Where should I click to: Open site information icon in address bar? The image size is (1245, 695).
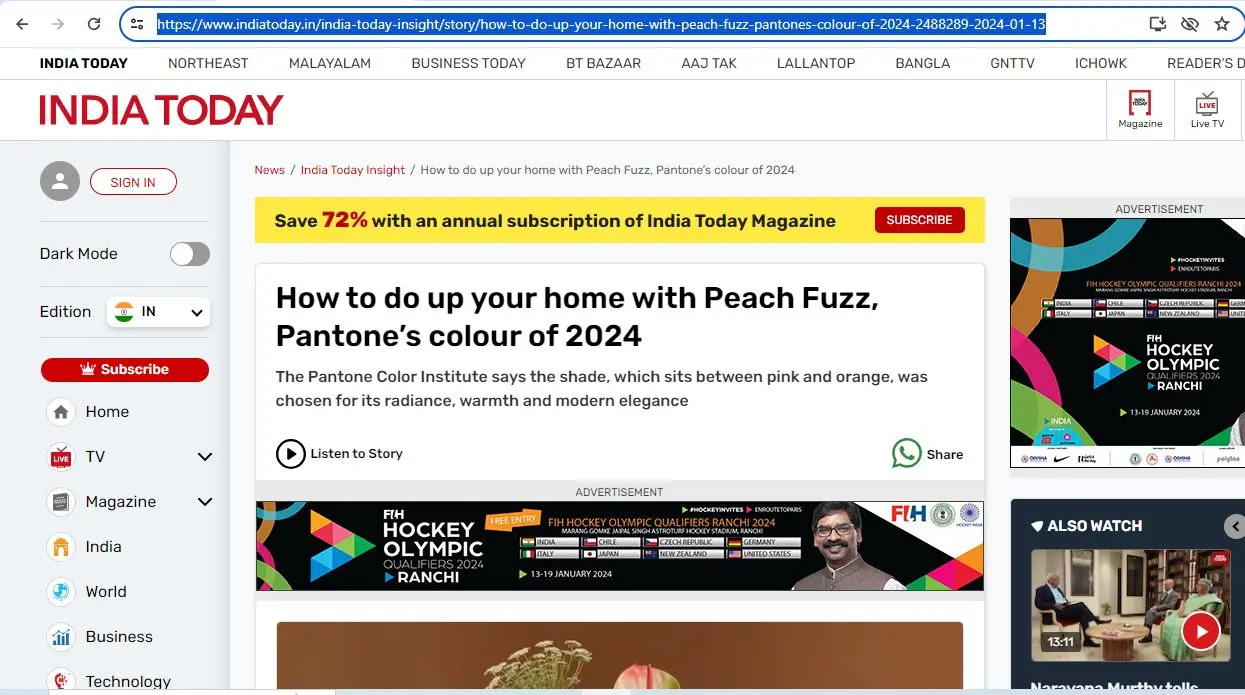pyautogui.click(x=138, y=24)
